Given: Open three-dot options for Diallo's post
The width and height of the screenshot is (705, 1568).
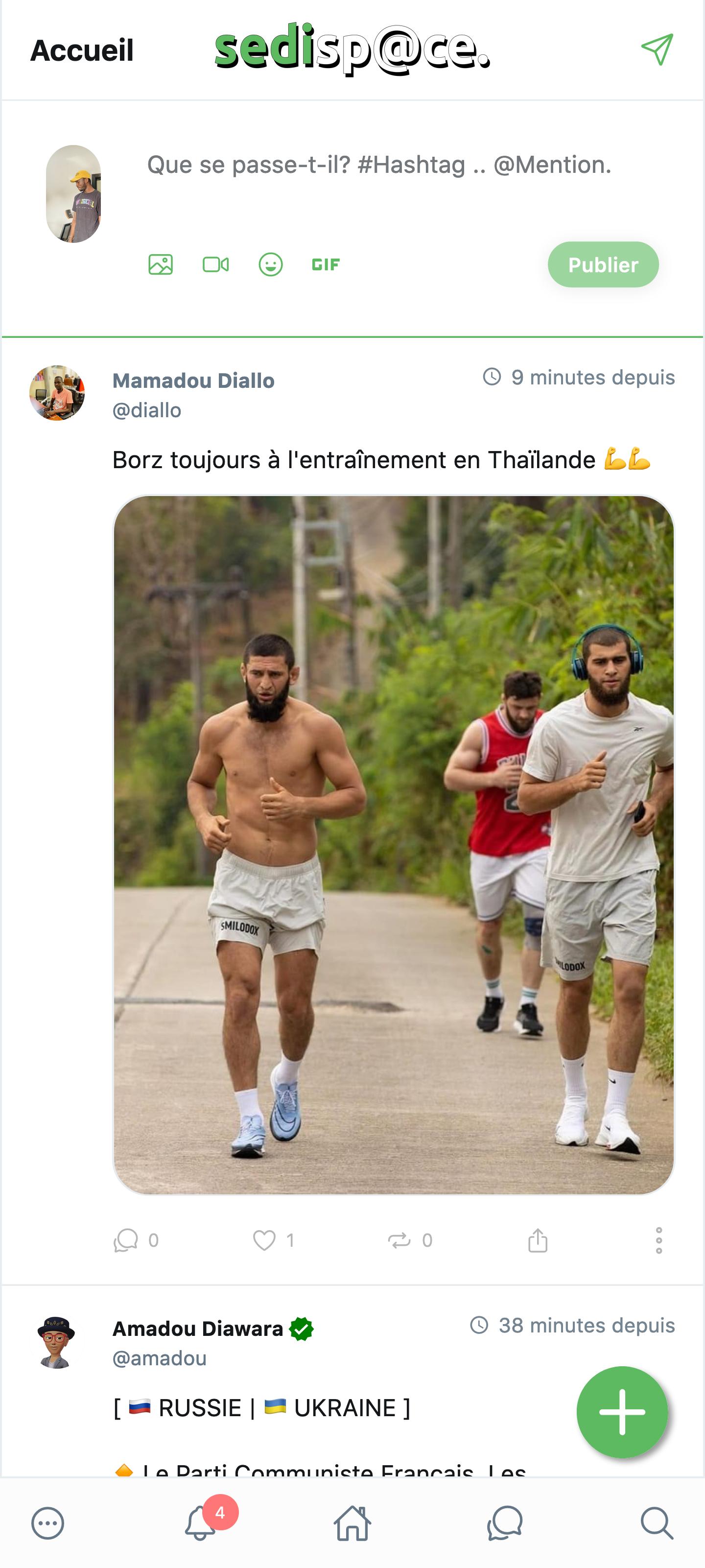Looking at the screenshot, I should (x=658, y=1240).
